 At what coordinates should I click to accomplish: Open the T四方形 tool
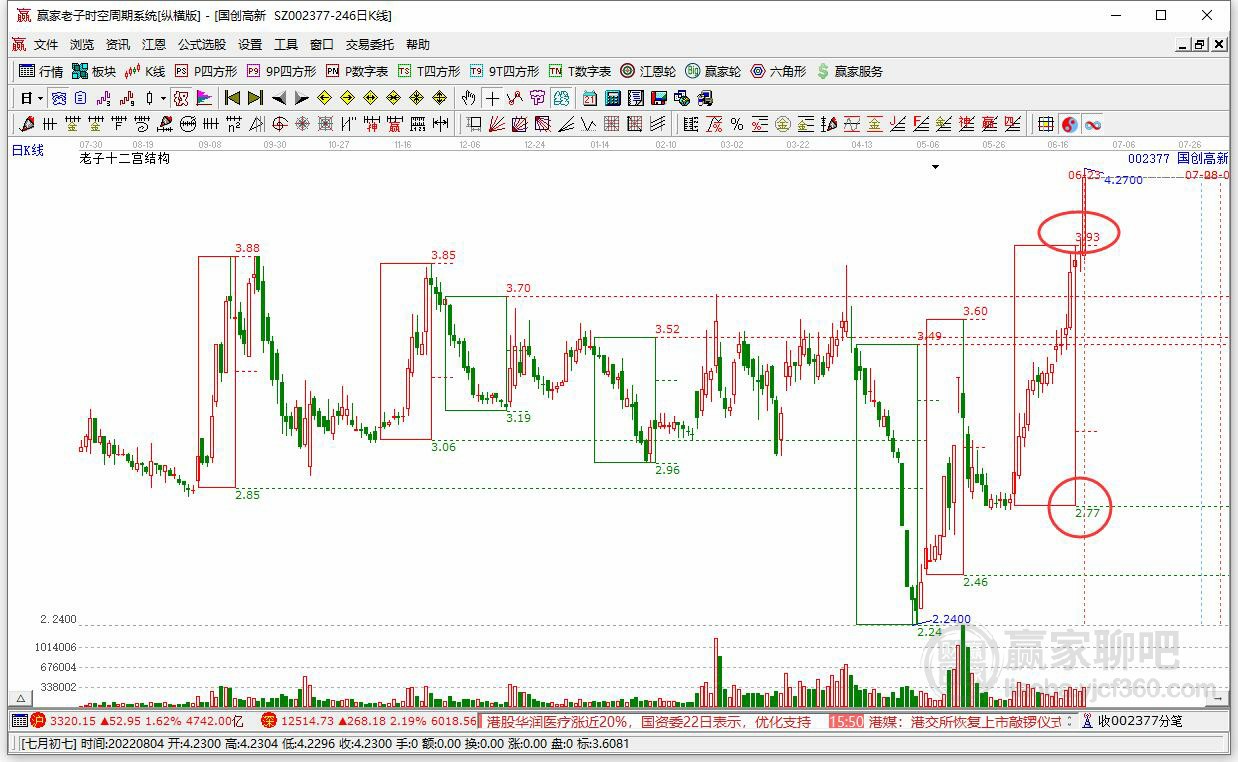(x=429, y=71)
